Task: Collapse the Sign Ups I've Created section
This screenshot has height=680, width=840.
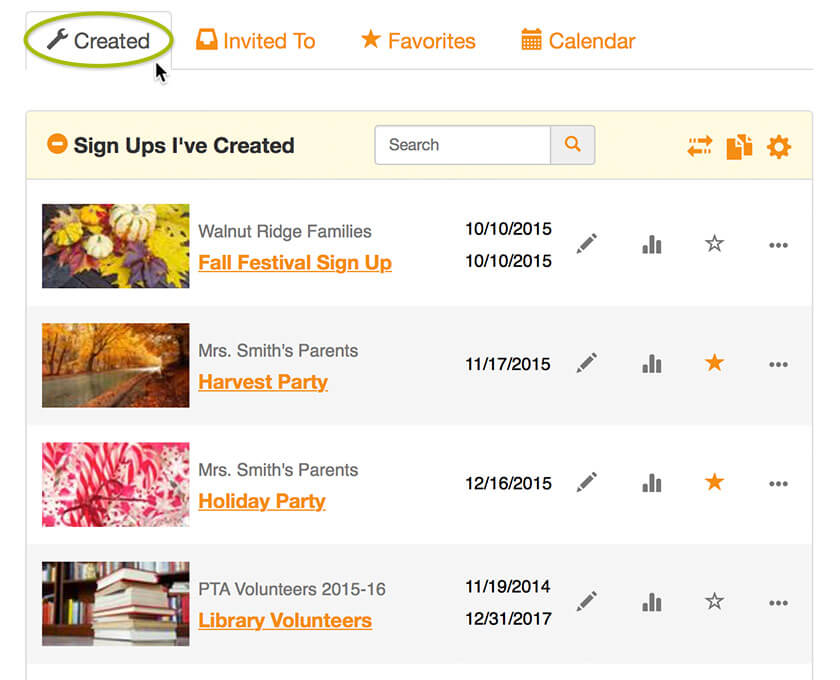Action: coord(57,144)
